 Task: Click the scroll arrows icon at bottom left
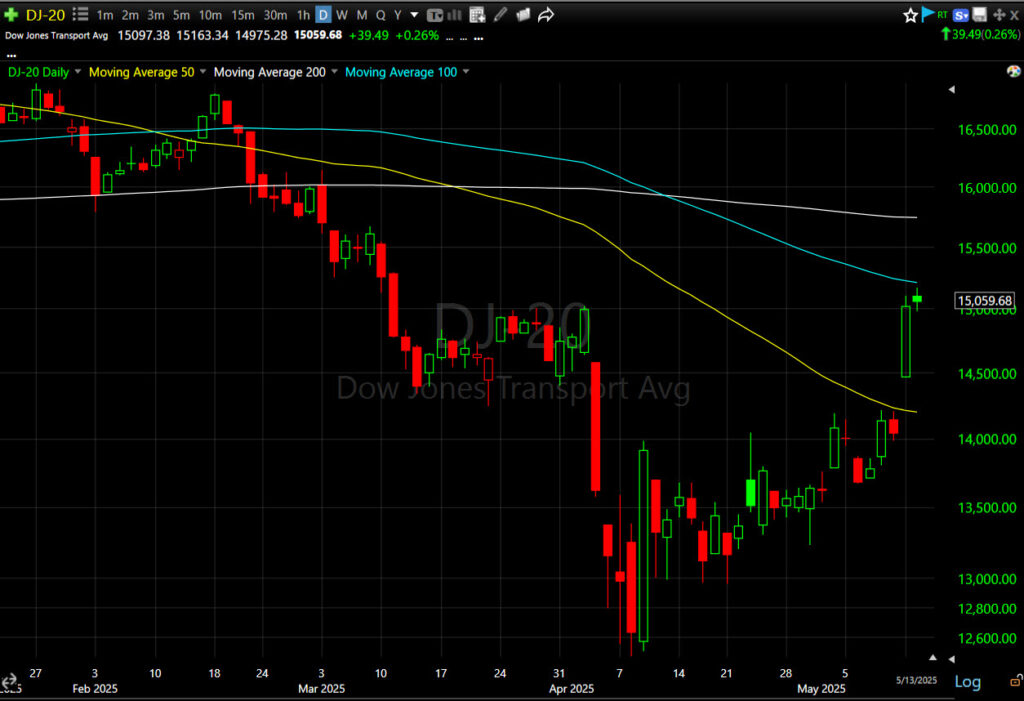click(8, 681)
